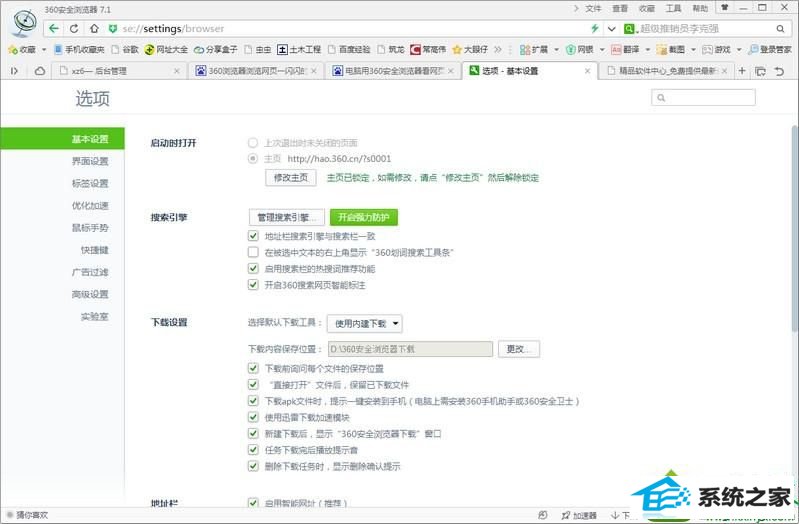The height and width of the screenshot is (524, 799).
Task: Click the 管理搜索引擎 button
Action: [x=287, y=217]
